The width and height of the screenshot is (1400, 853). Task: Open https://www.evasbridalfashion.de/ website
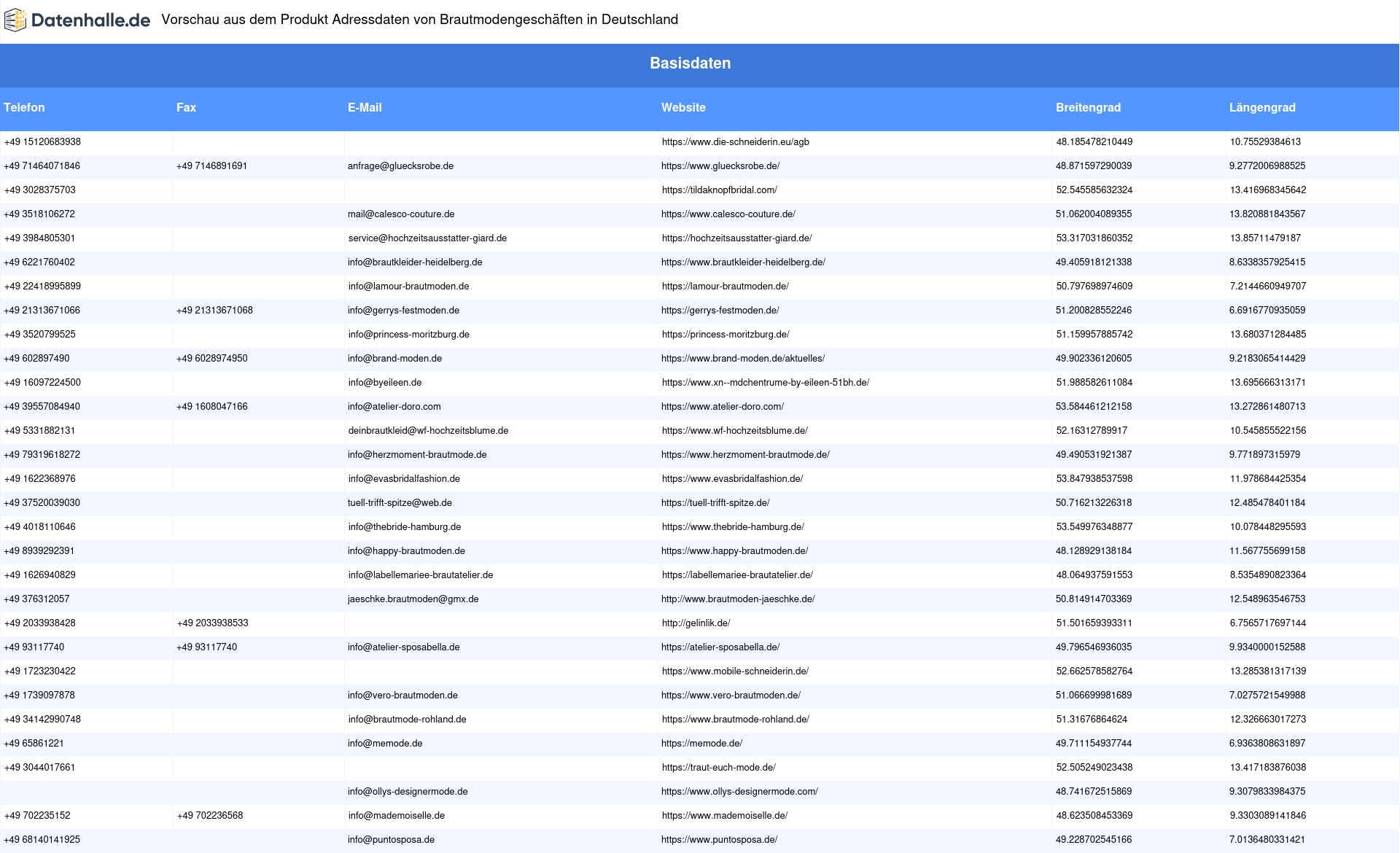(732, 479)
